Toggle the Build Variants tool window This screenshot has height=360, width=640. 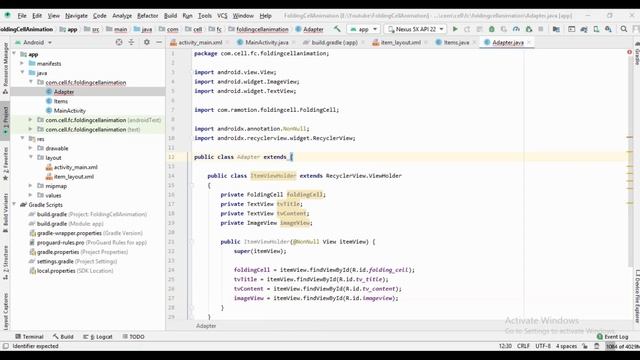coord(5,213)
